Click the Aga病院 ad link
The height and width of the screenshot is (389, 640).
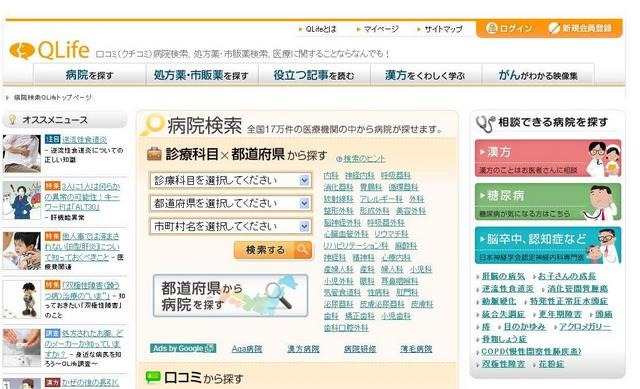247,349
